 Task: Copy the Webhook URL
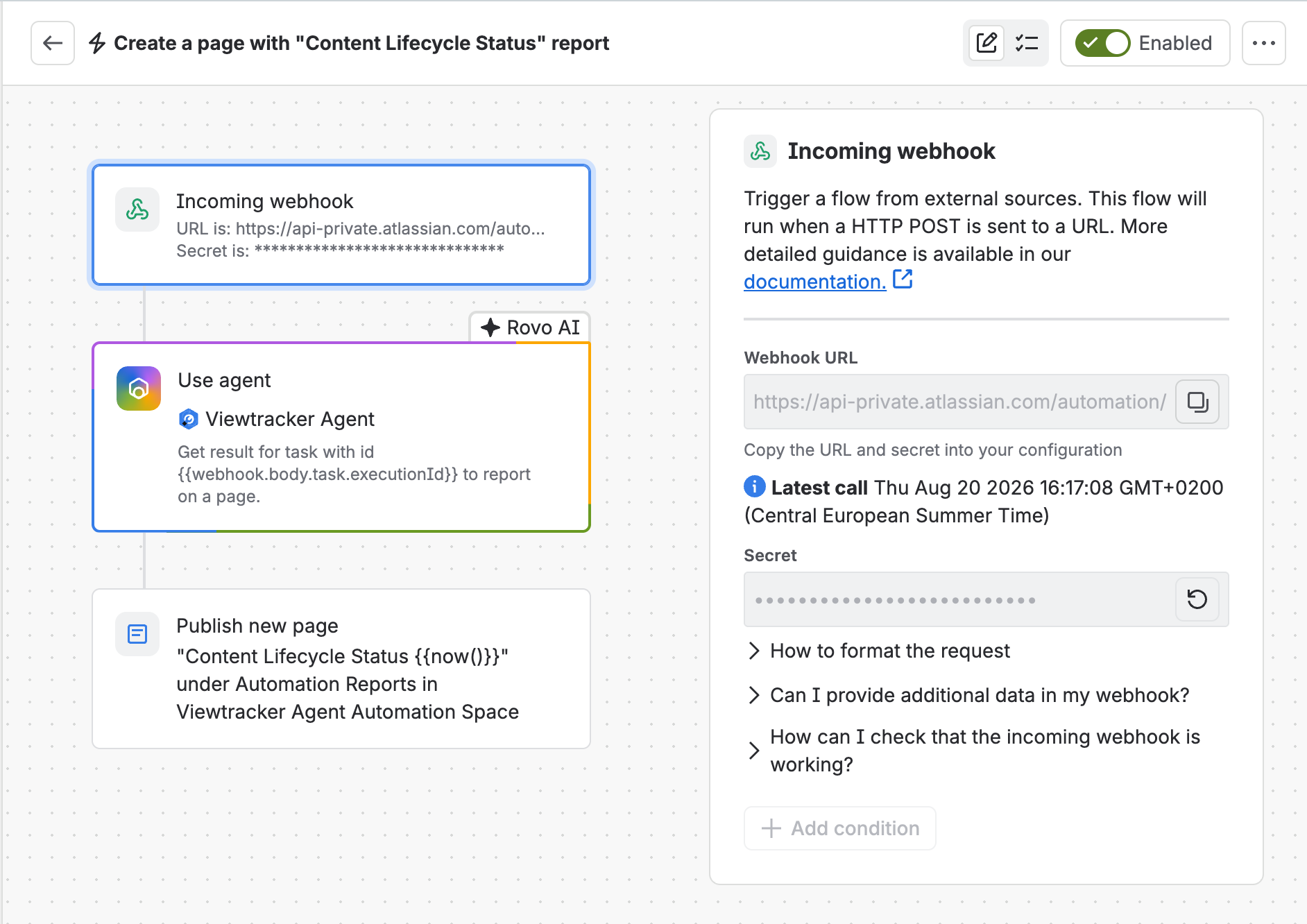pyautogui.click(x=1197, y=402)
